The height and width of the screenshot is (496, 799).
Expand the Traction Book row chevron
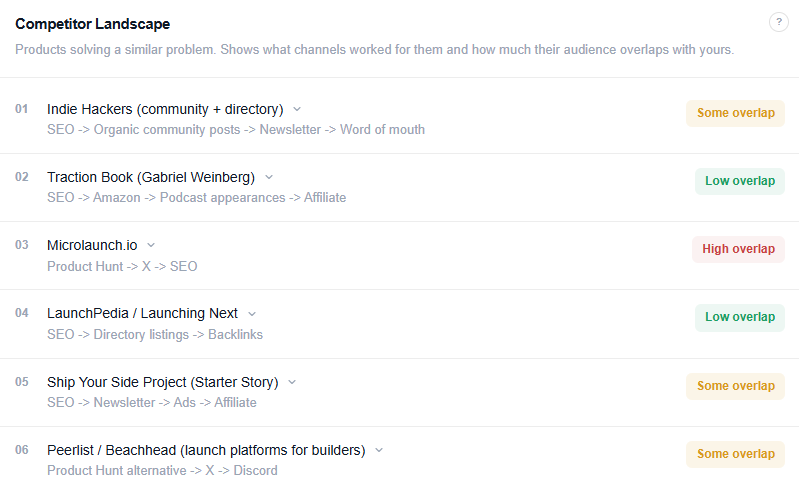tap(269, 177)
